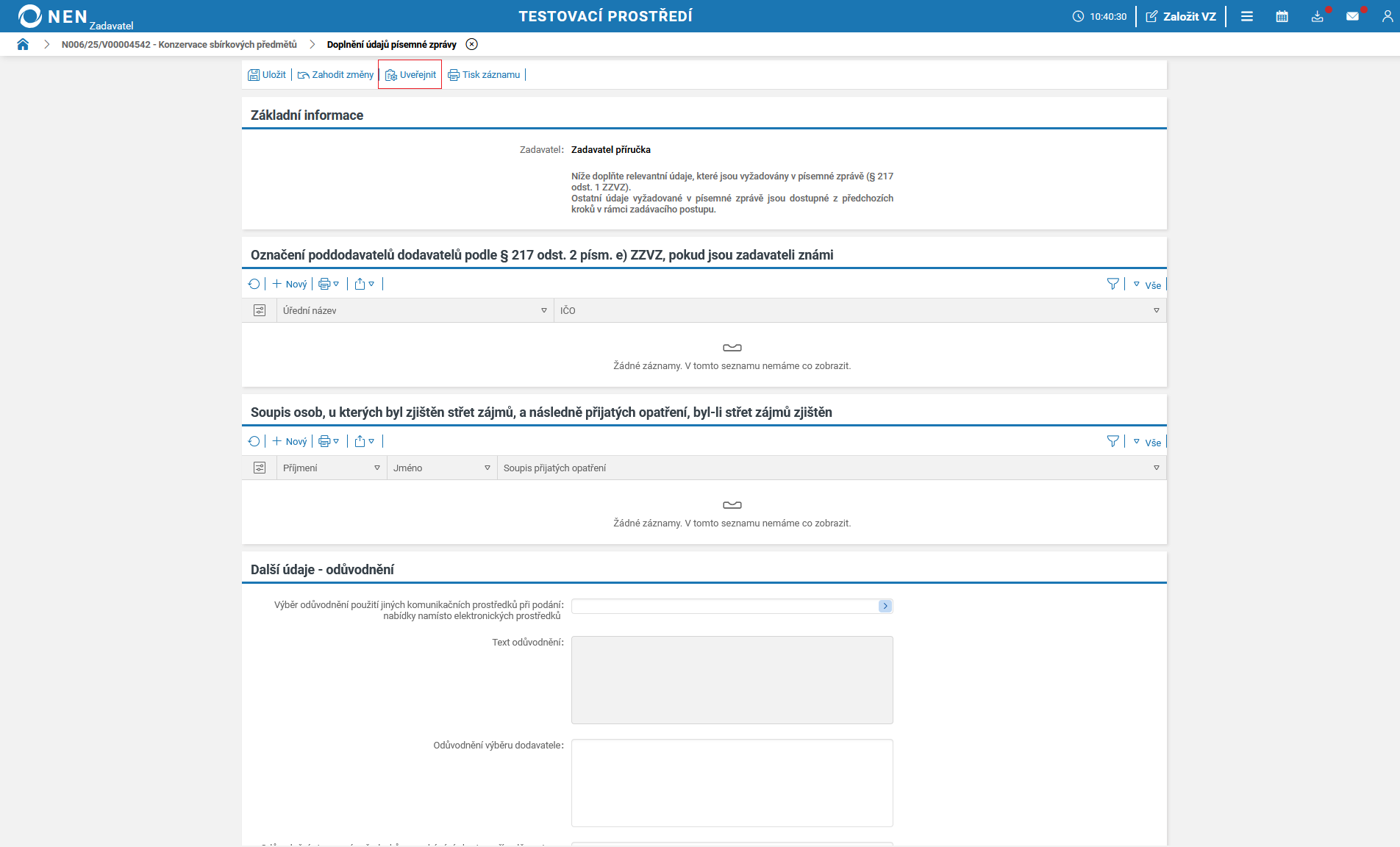
Task: Refresh the poddodavatelů list
Action: pyautogui.click(x=254, y=284)
